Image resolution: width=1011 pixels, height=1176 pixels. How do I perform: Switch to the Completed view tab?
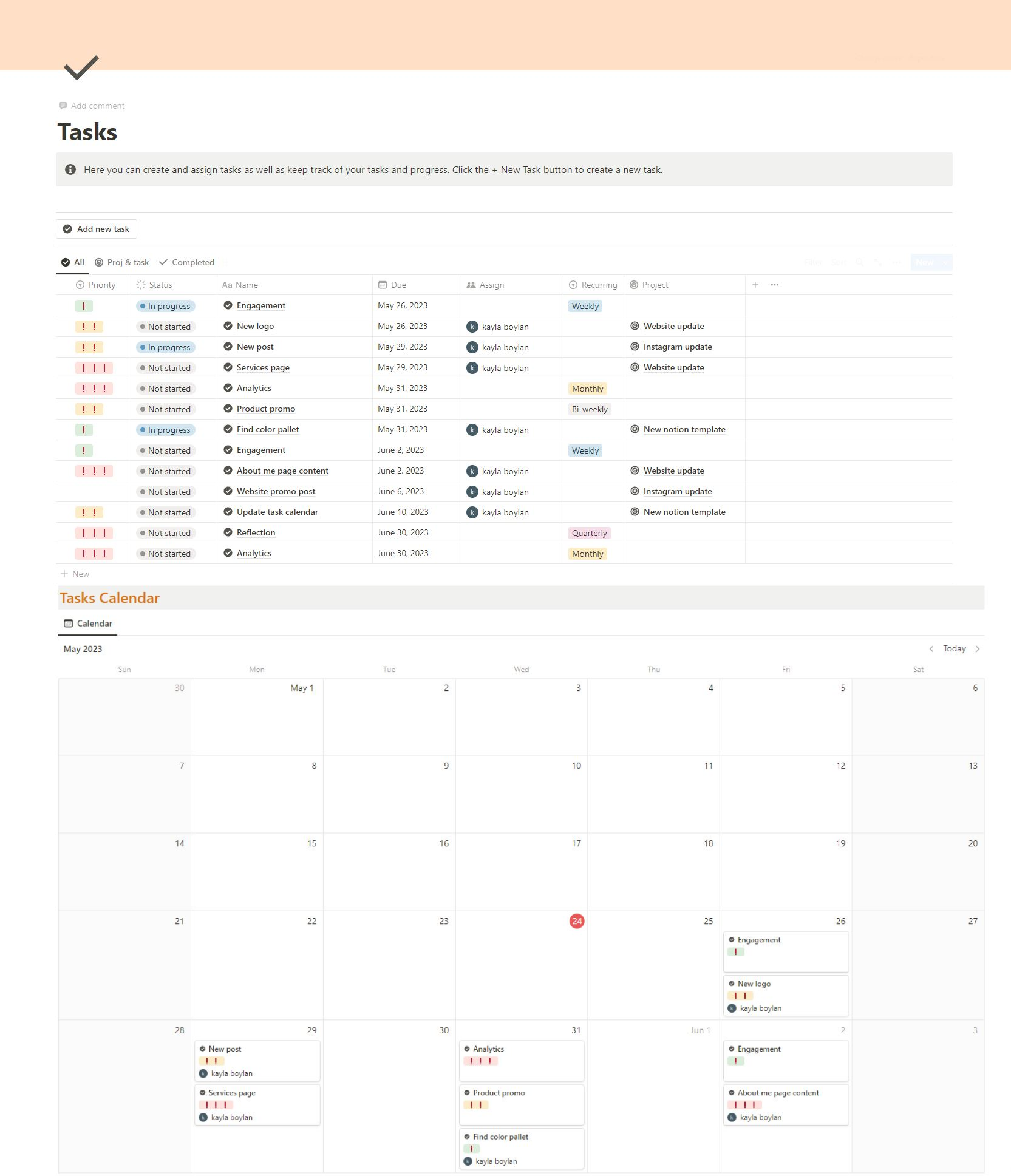click(186, 262)
